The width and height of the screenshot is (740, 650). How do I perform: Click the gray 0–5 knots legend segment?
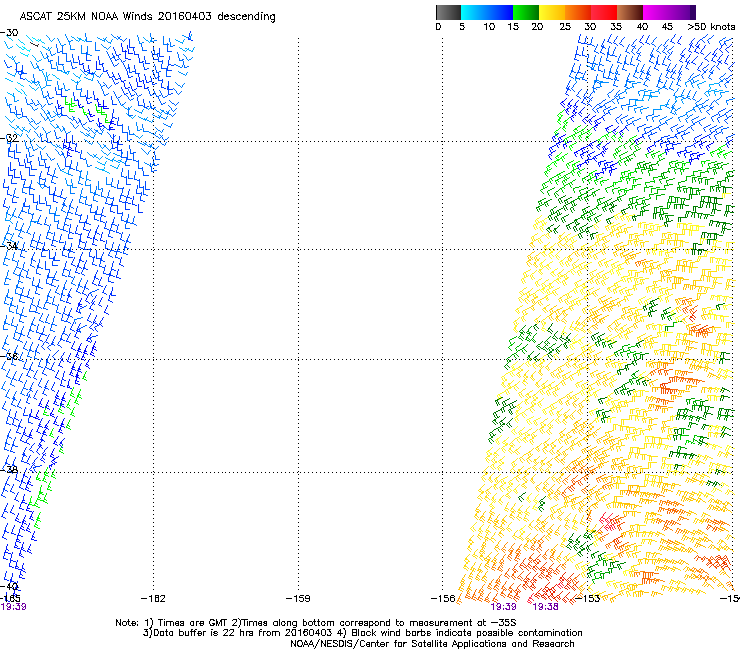tap(449, 12)
